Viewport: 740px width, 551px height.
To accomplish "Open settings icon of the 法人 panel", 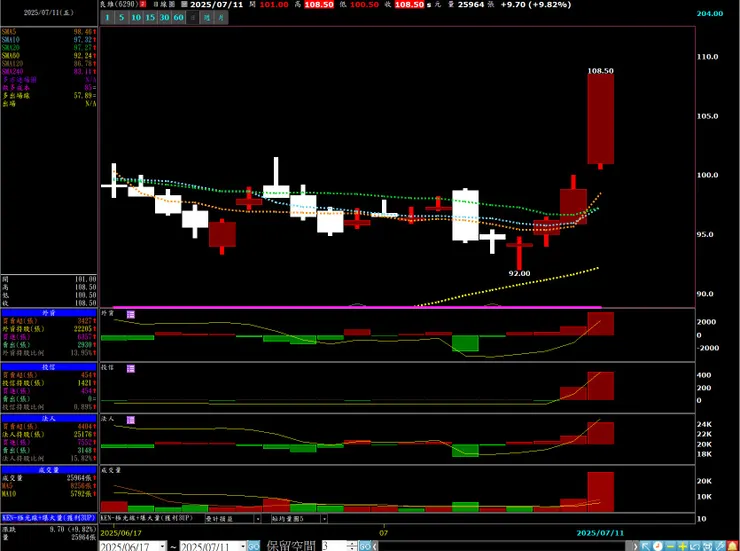I will point(131,420).
